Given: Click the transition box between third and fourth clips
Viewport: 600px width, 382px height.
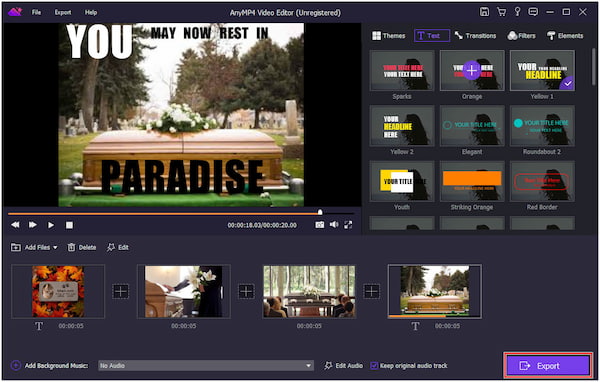Looking at the screenshot, I should click(x=371, y=291).
